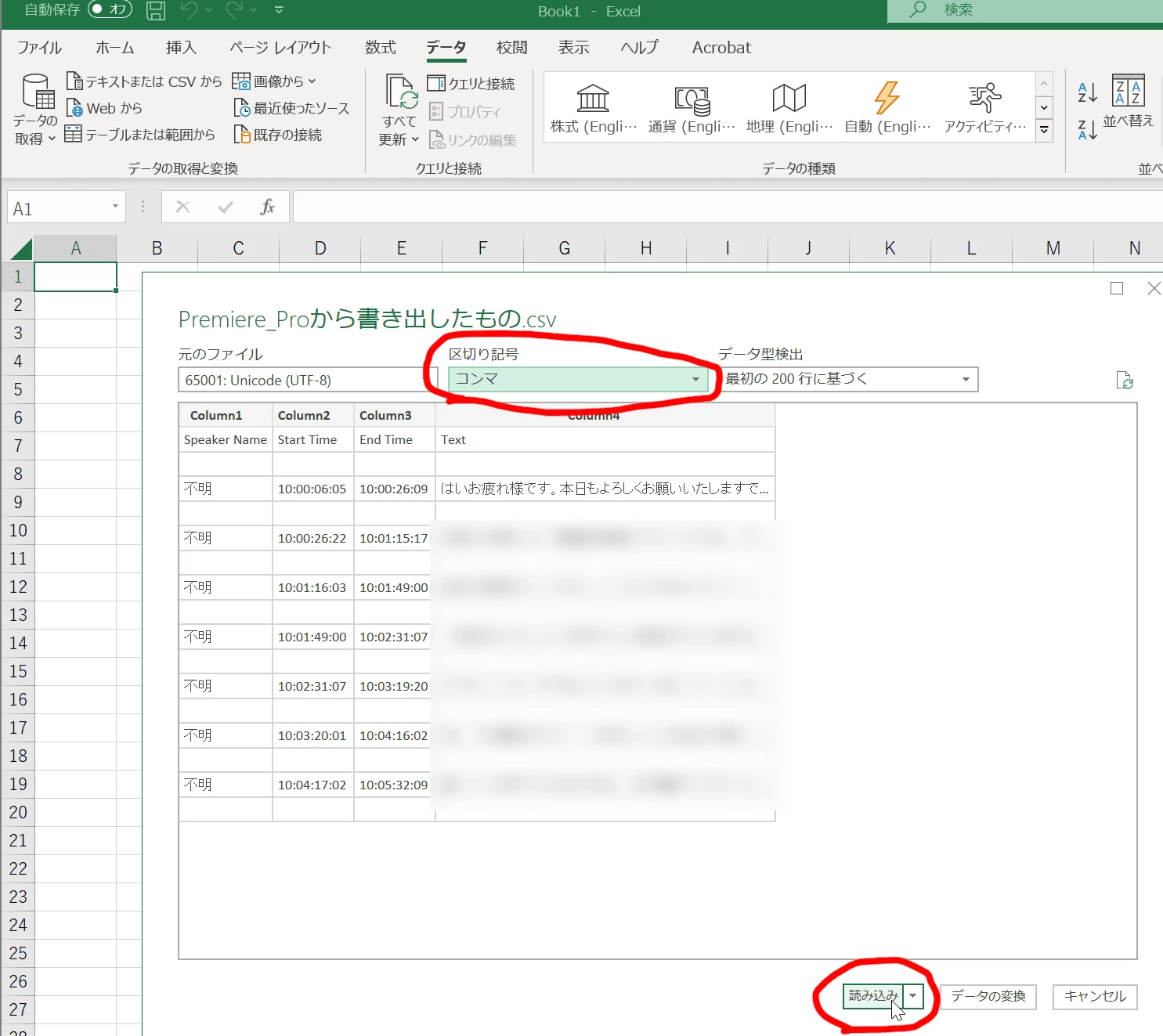Click the sort A to Z icon
This screenshot has height=1036, width=1163.
pyautogui.click(x=1087, y=92)
